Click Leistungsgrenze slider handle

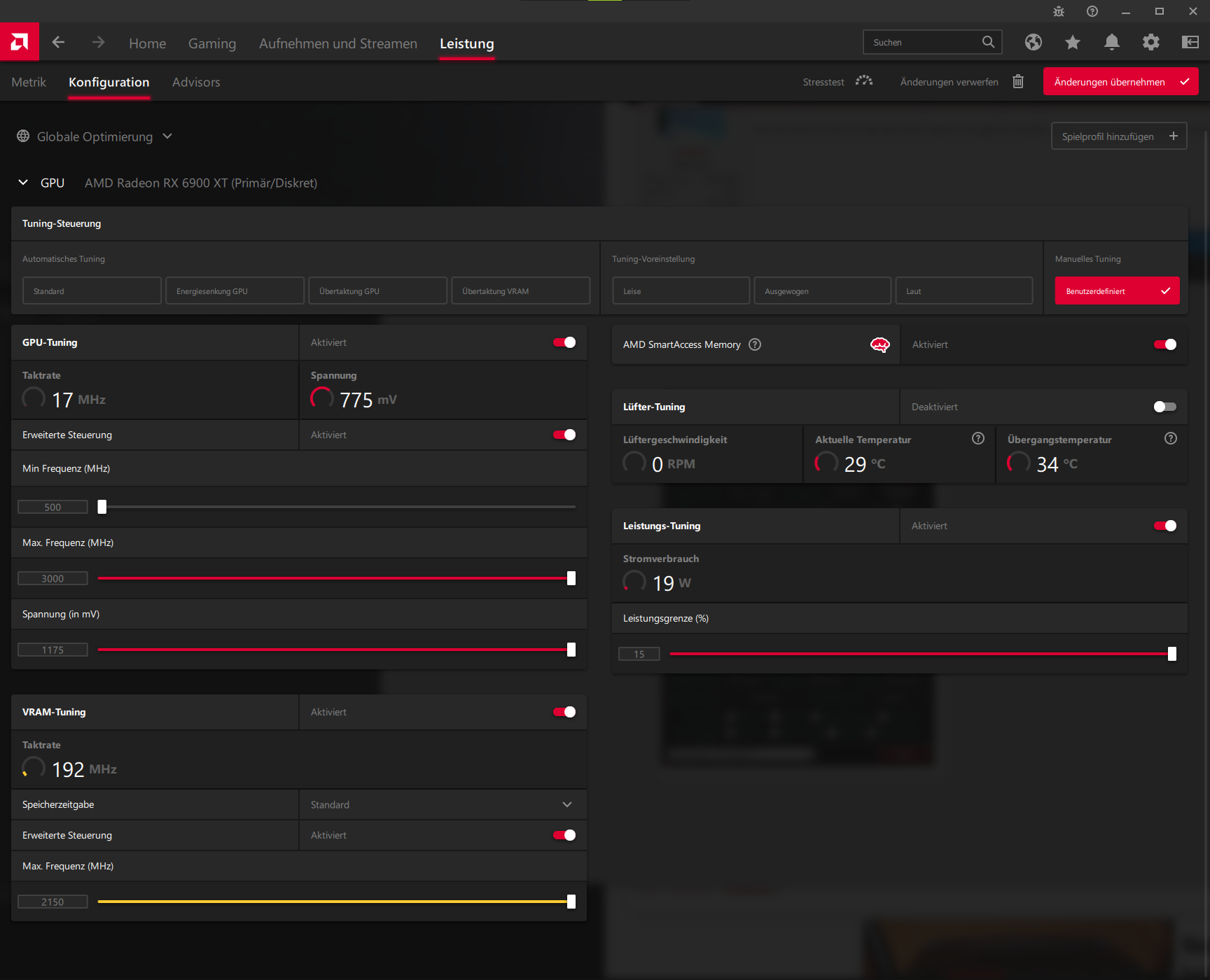(1172, 654)
